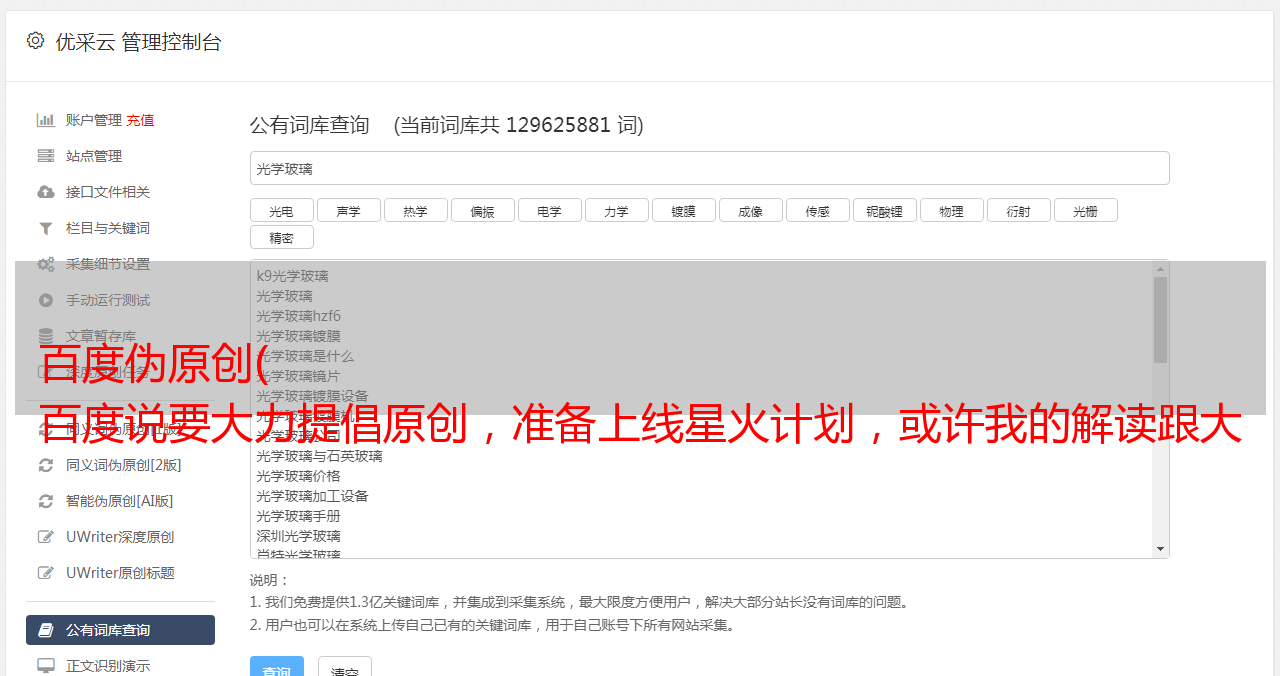
Task: Click the 衍射 tag button
Action: (1018, 210)
